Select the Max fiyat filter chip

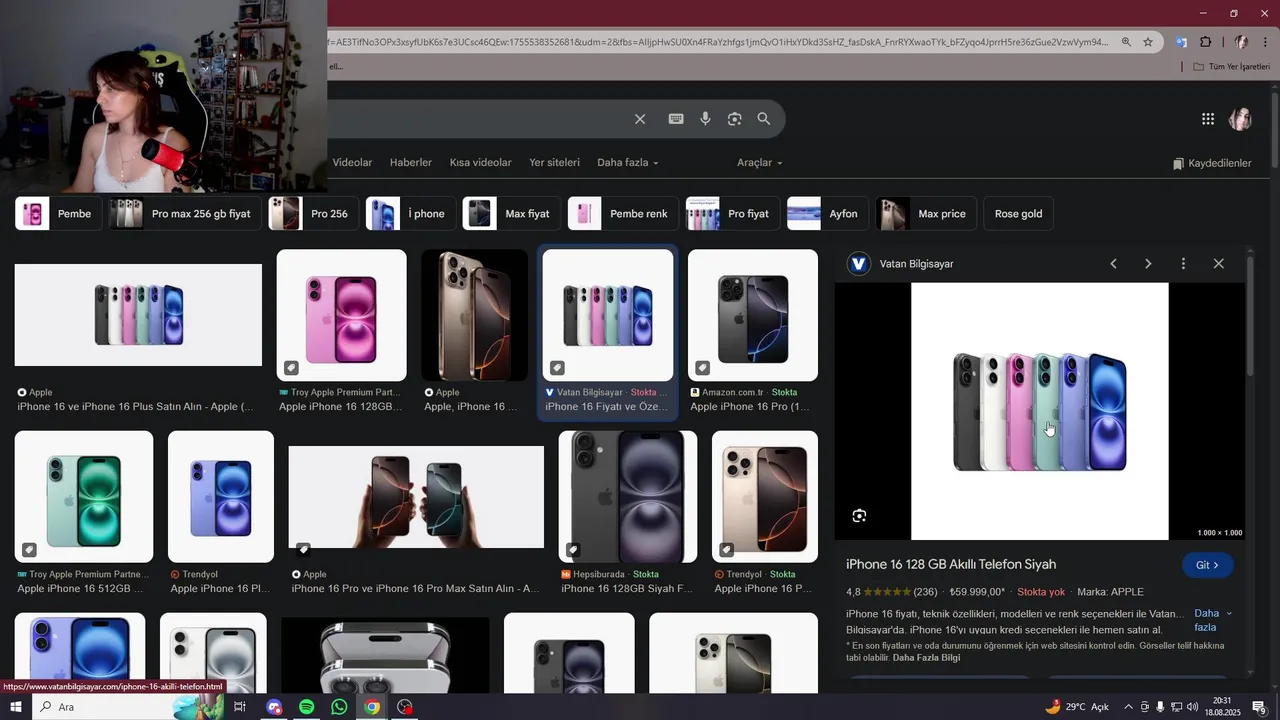(x=512, y=214)
